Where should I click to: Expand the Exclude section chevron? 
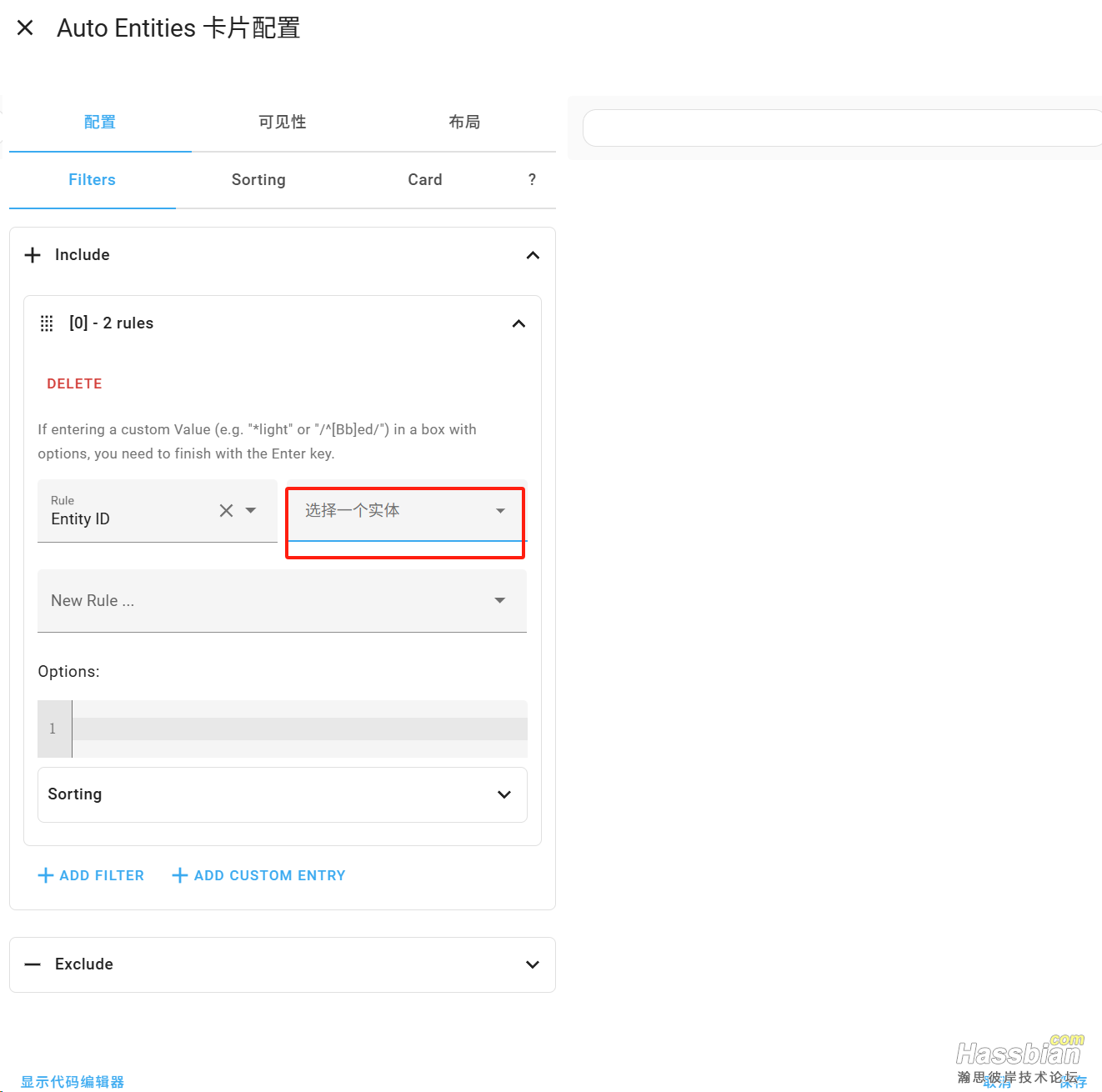pyautogui.click(x=533, y=964)
